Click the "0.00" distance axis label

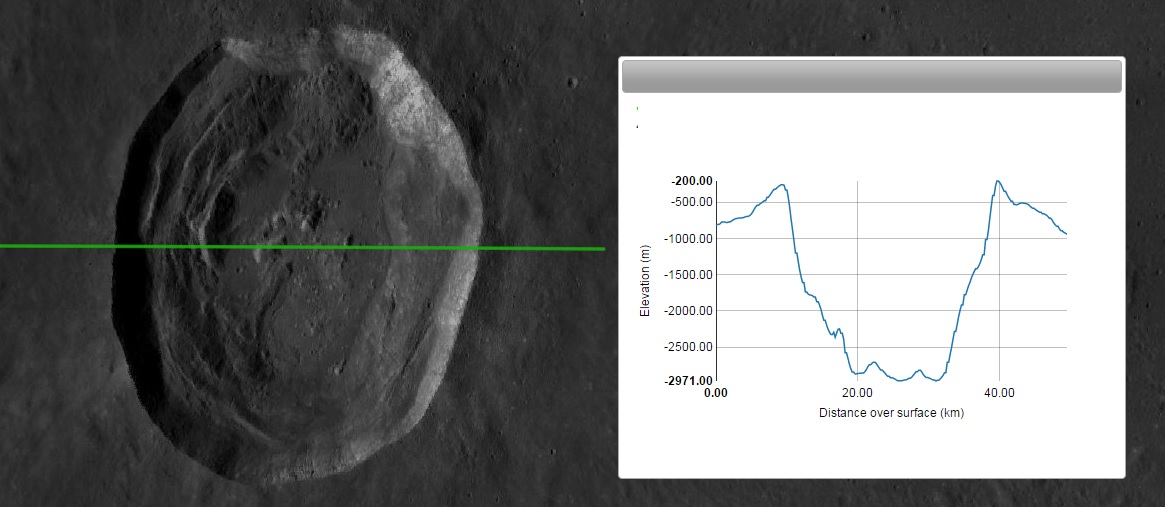tap(715, 392)
